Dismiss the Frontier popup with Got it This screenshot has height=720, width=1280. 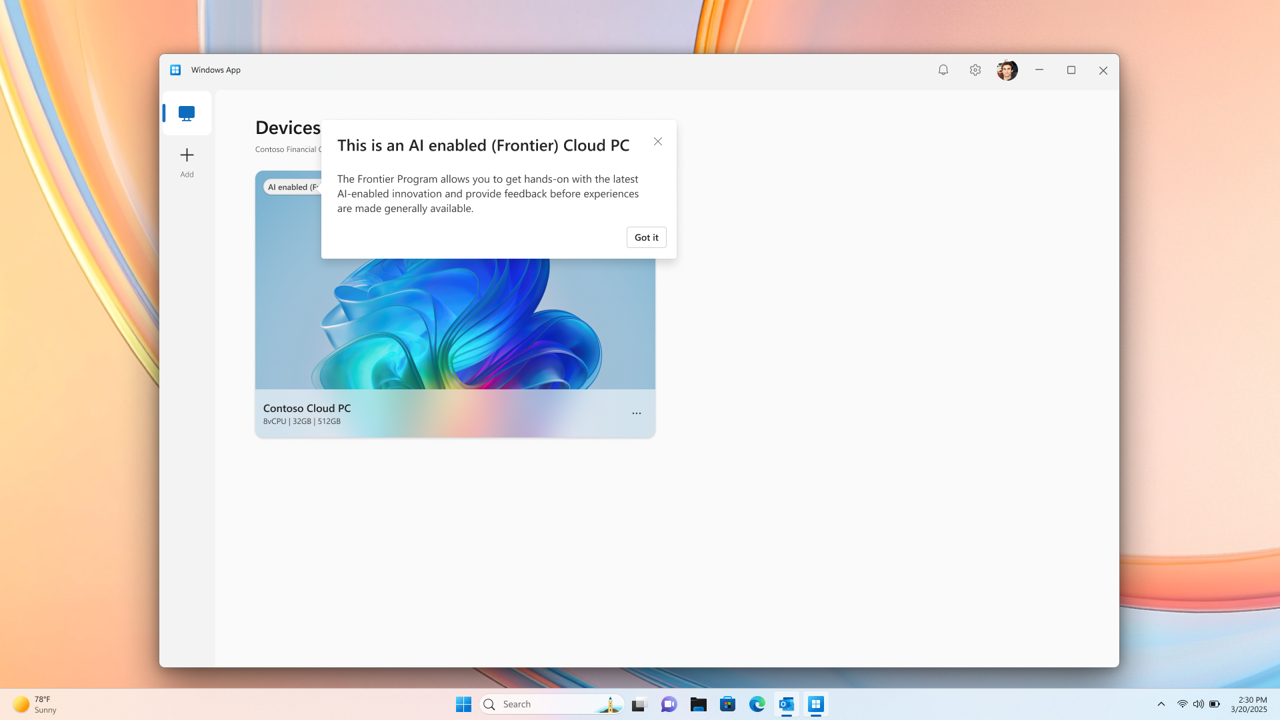[646, 237]
